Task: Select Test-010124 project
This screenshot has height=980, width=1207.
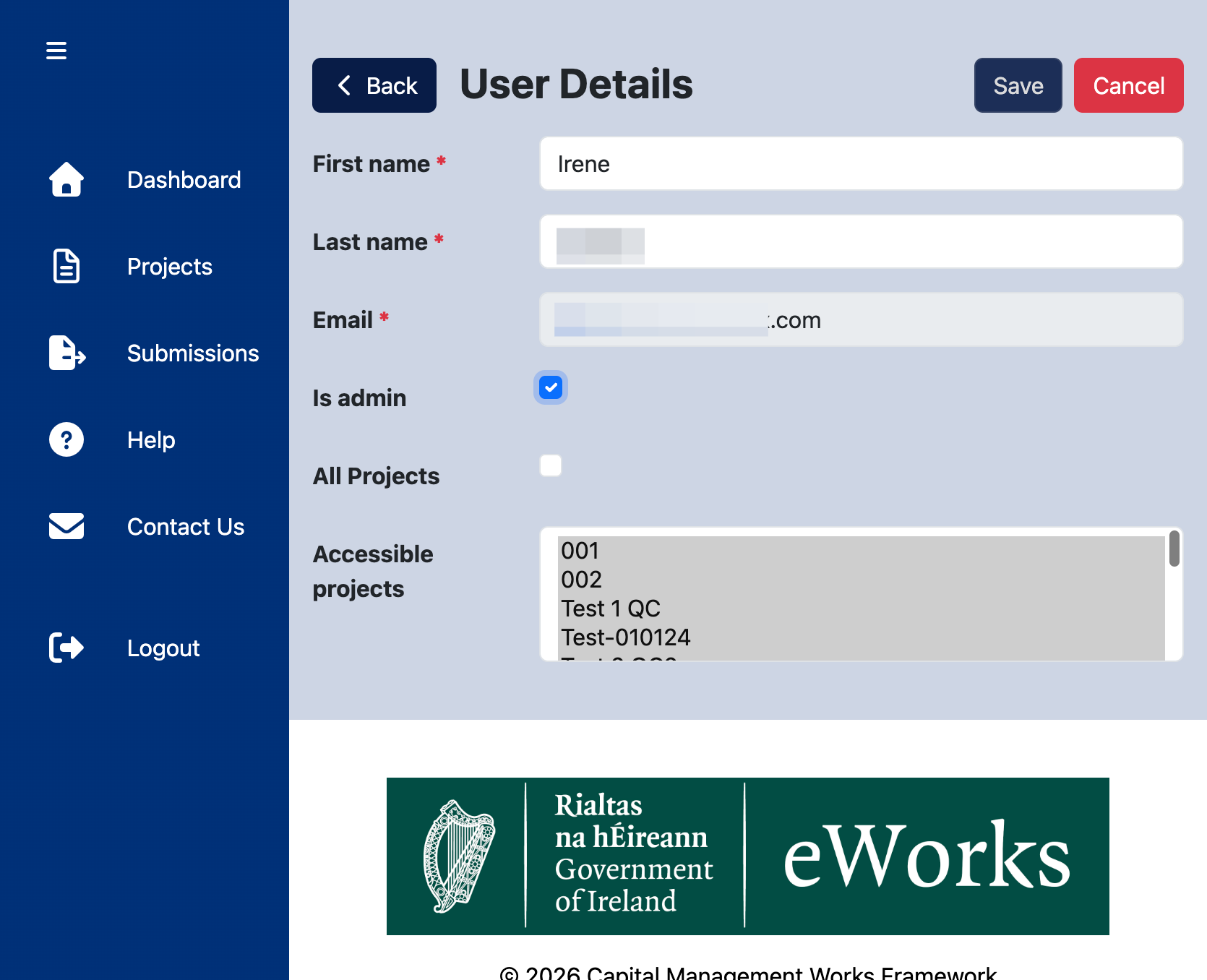Action: coord(862,637)
